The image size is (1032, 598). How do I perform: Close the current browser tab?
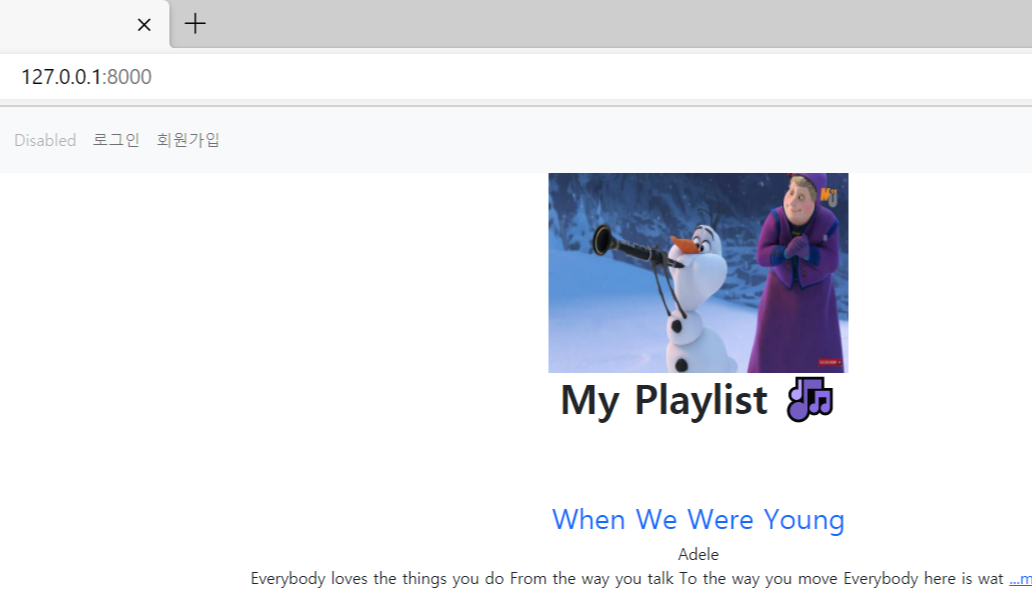coord(144,25)
